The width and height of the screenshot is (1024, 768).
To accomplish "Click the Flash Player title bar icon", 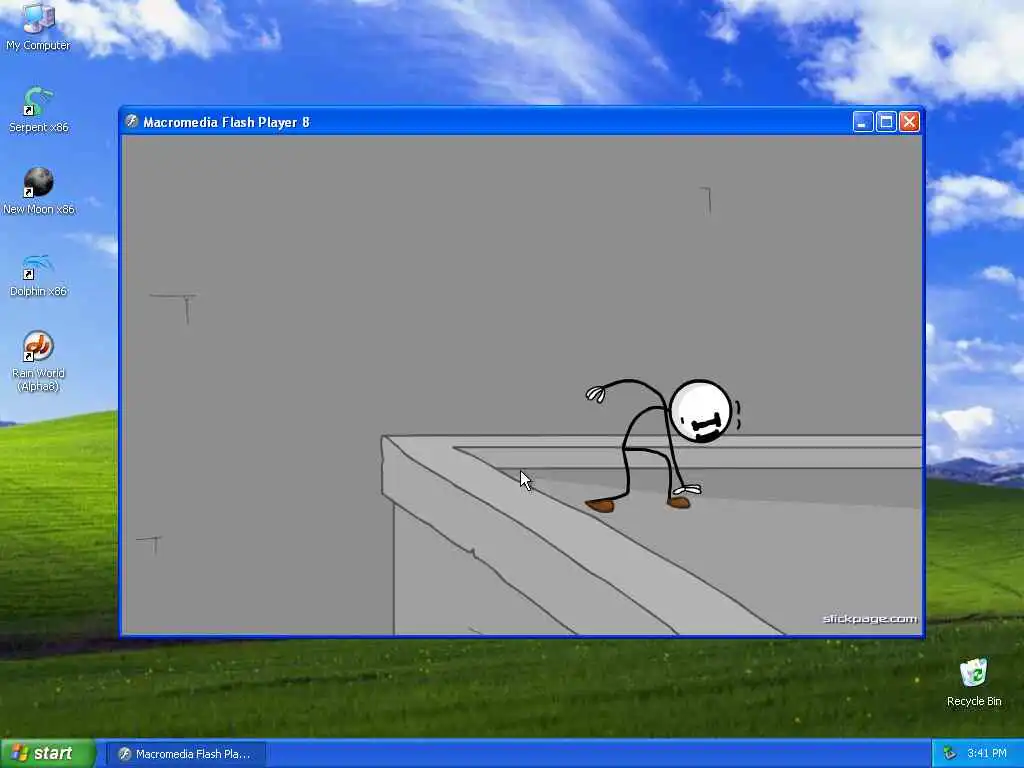I will coord(132,121).
